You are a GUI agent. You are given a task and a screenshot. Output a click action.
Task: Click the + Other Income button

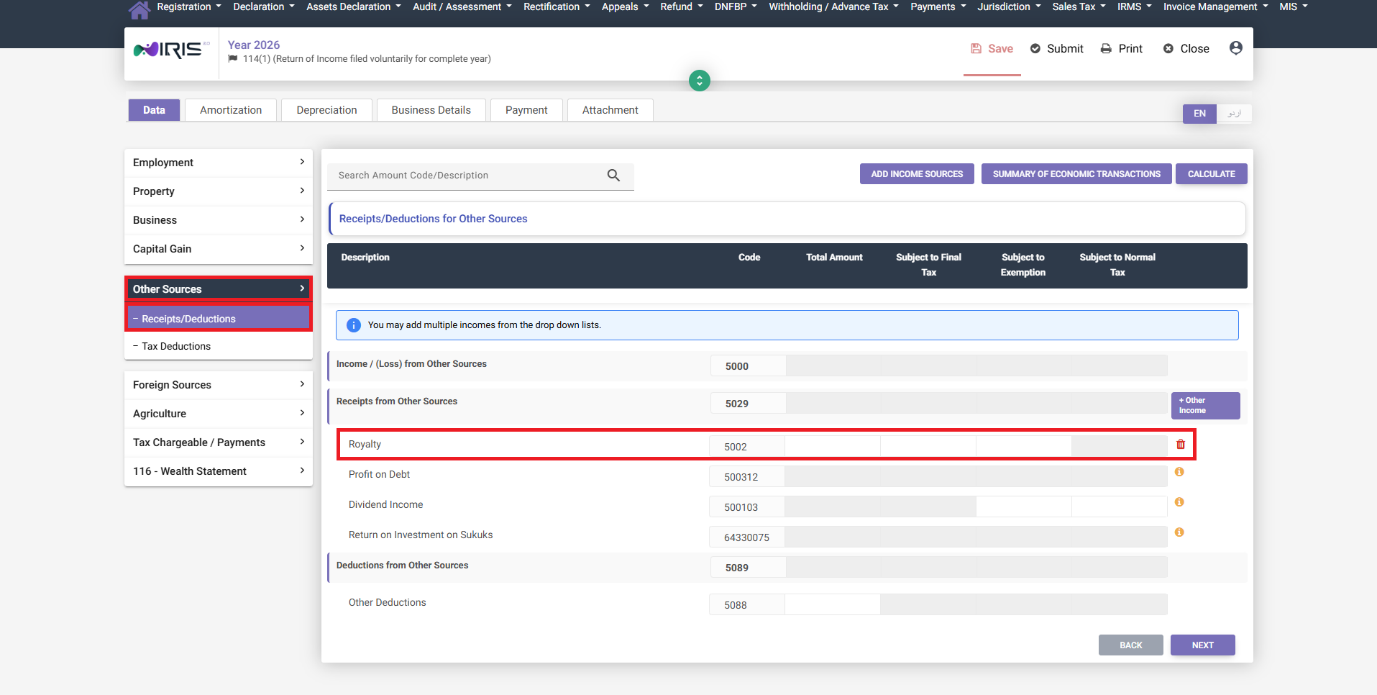(1205, 405)
